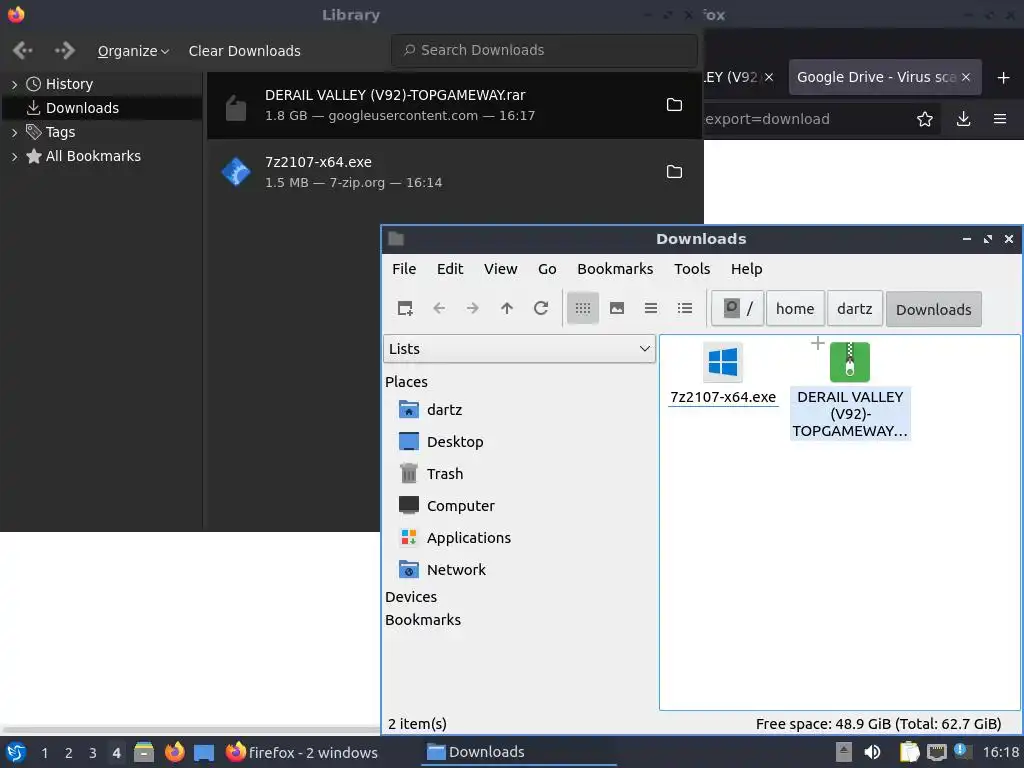
Task: Click the Library back arrow button
Action: (x=23, y=50)
